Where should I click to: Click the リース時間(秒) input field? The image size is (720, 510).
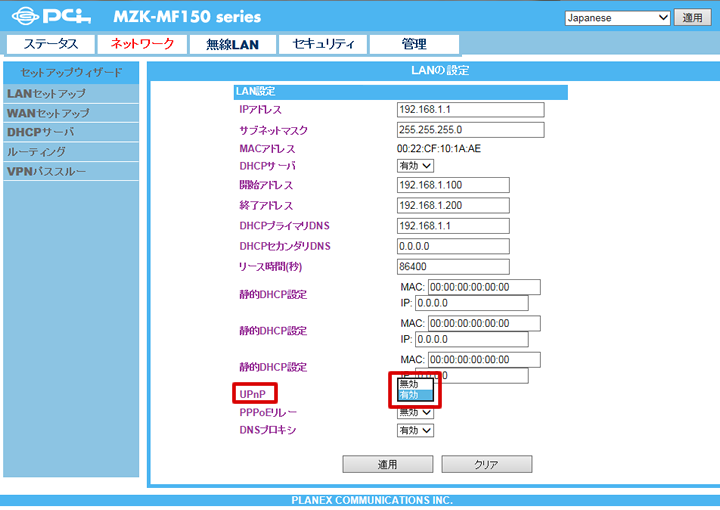coord(453,267)
